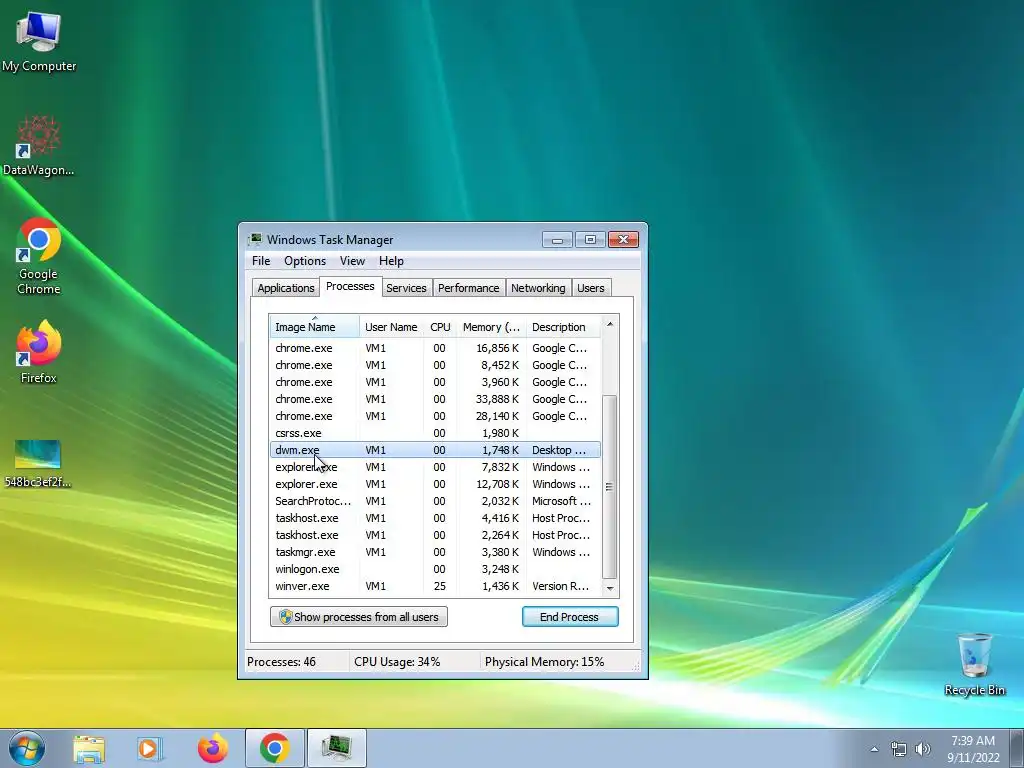Open the clock showing 7:39 AM

[x=973, y=749]
